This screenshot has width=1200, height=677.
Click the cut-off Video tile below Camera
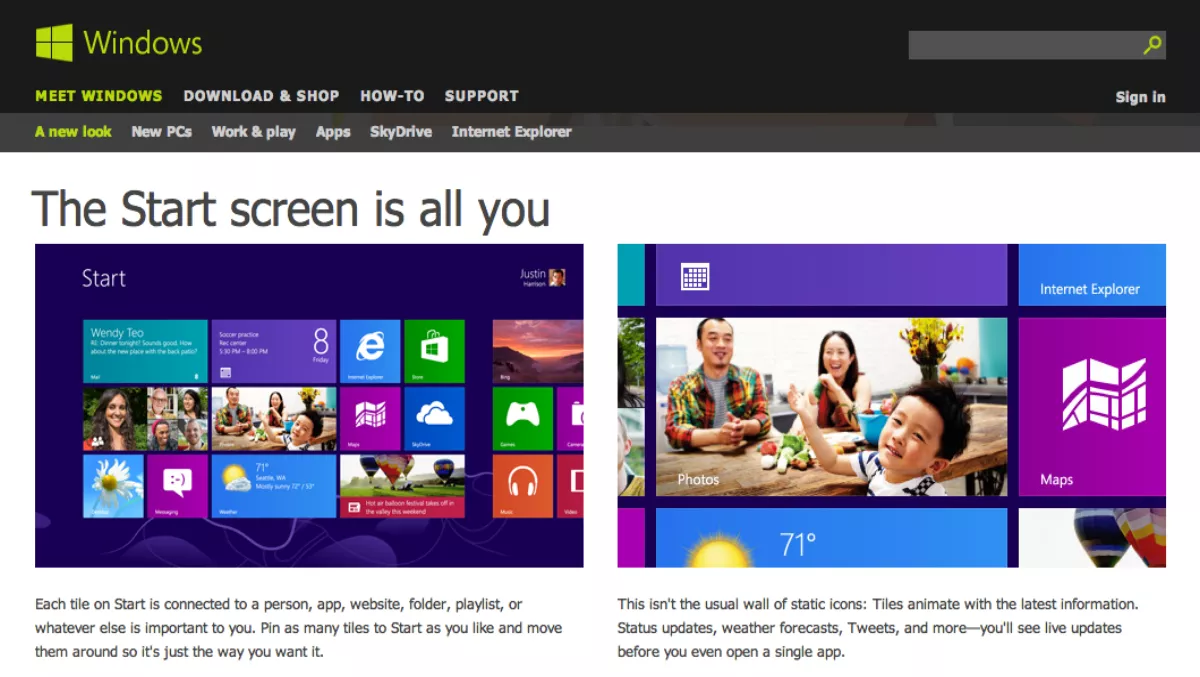point(570,486)
